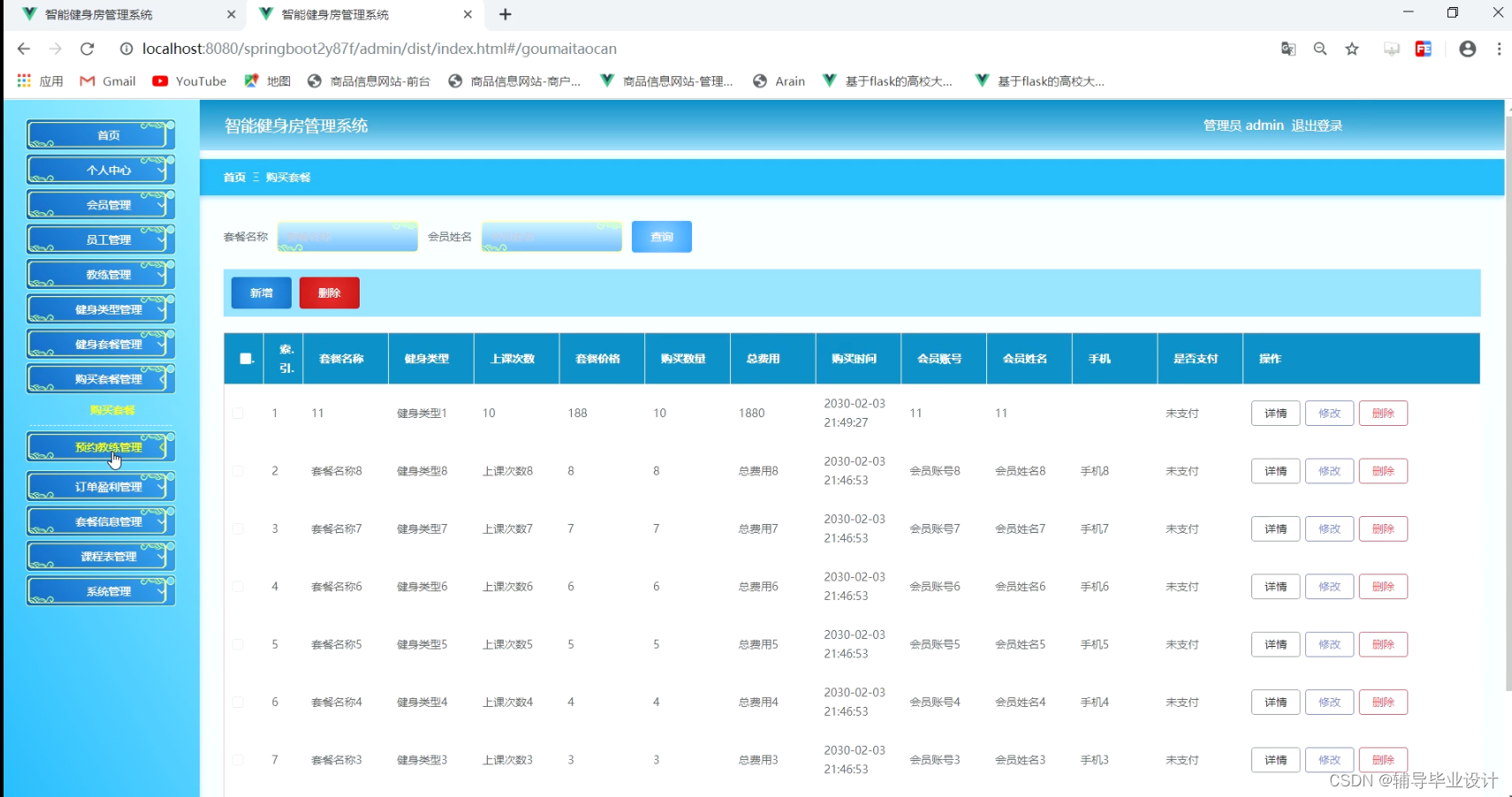
Task: Open 首页 in the sidebar
Action: pos(101,134)
